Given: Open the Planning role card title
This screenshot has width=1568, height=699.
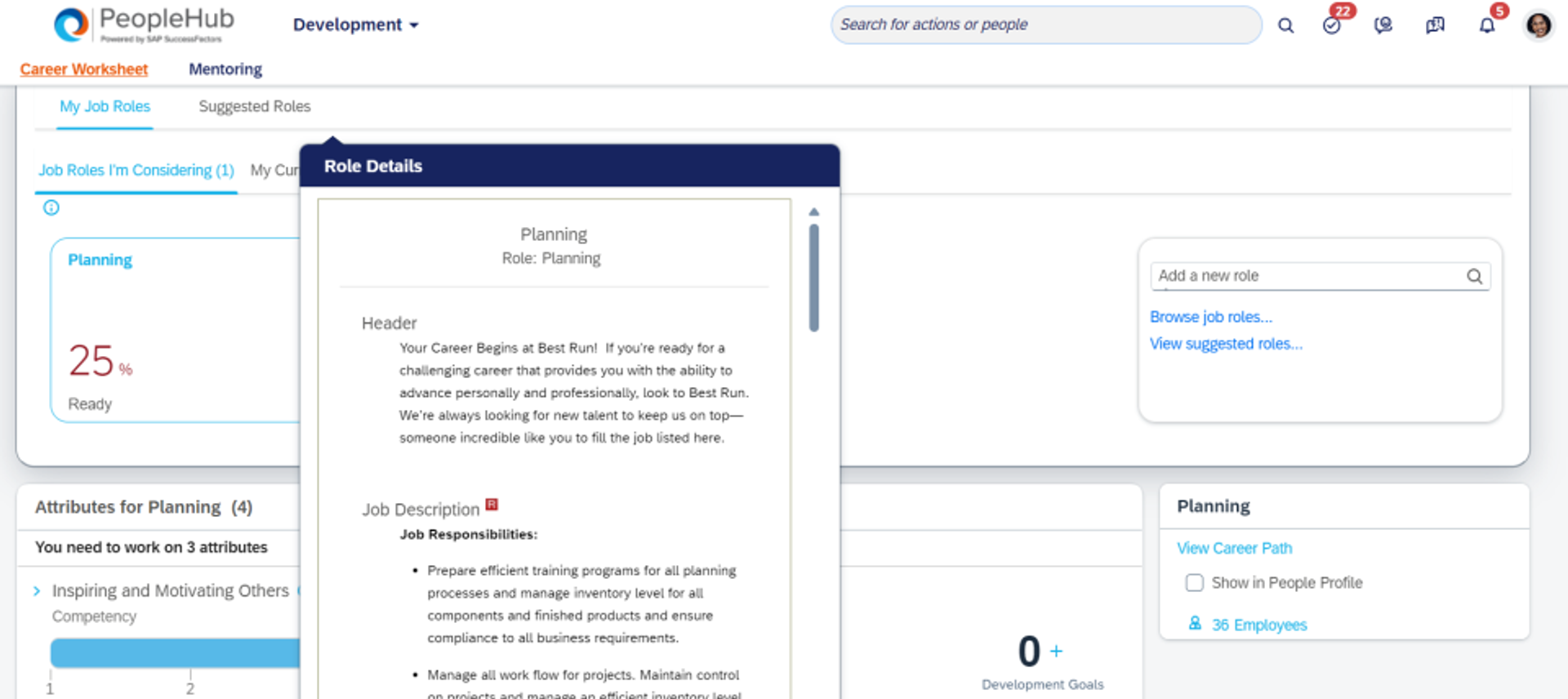Looking at the screenshot, I should pyautogui.click(x=100, y=260).
